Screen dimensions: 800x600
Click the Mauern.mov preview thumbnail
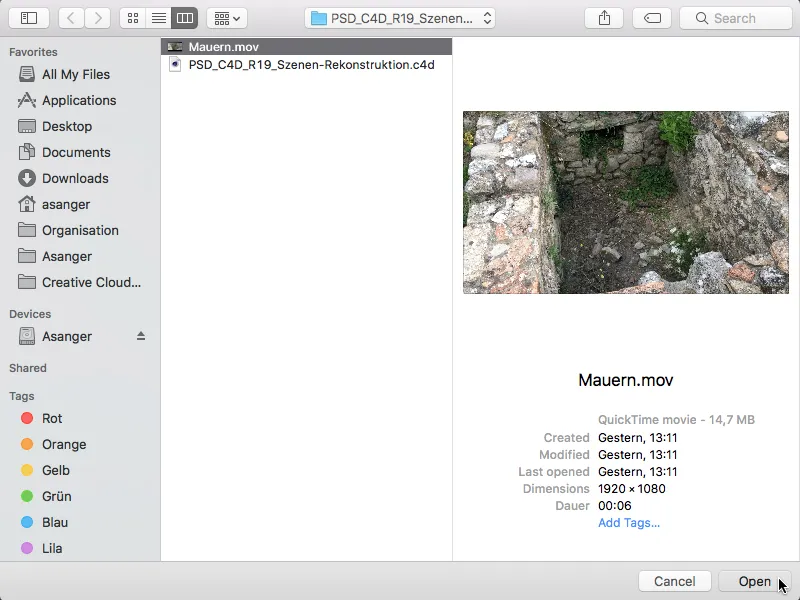pos(626,203)
